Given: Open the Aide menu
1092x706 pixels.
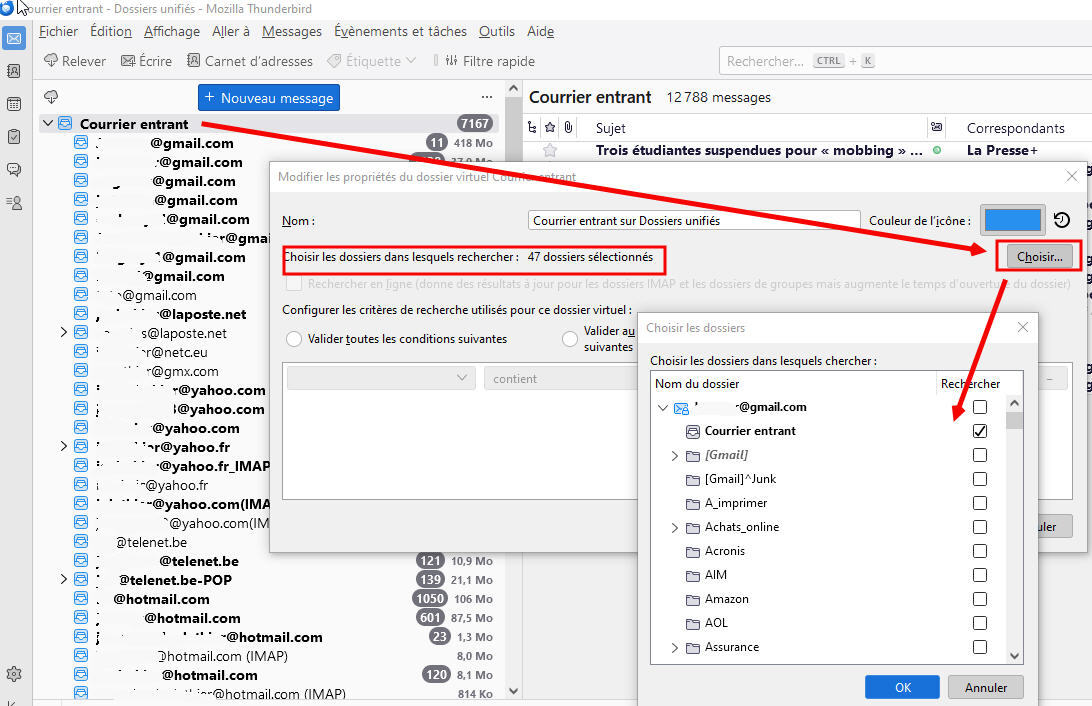Looking at the screenshot, I should [x=540, y=31].
